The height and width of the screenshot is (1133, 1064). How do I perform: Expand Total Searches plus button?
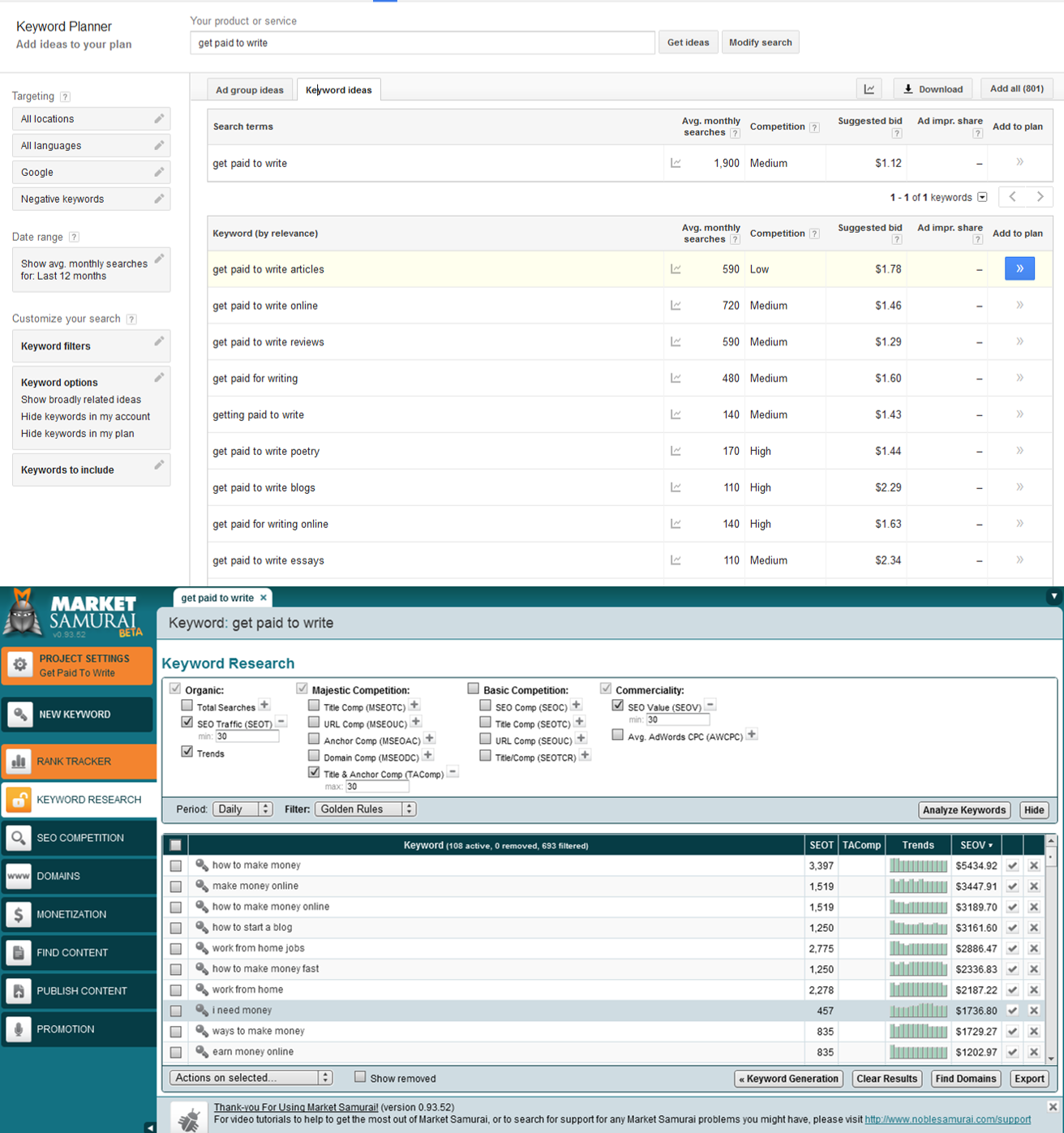pos(264,705)
